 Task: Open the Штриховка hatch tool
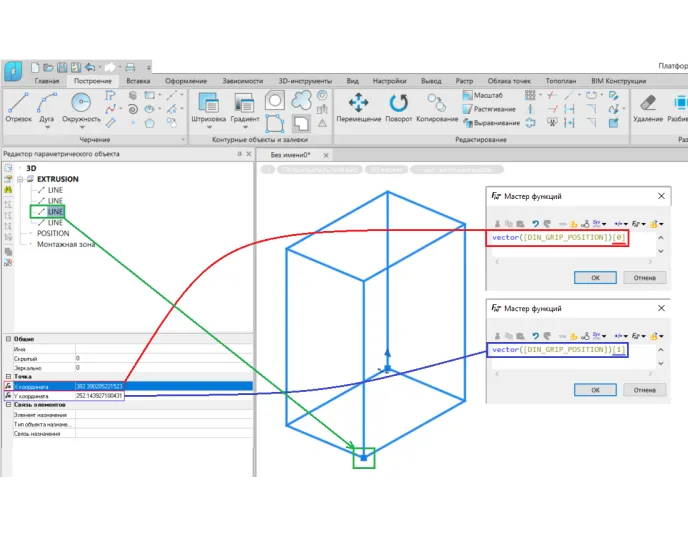(x=208, y=105)
